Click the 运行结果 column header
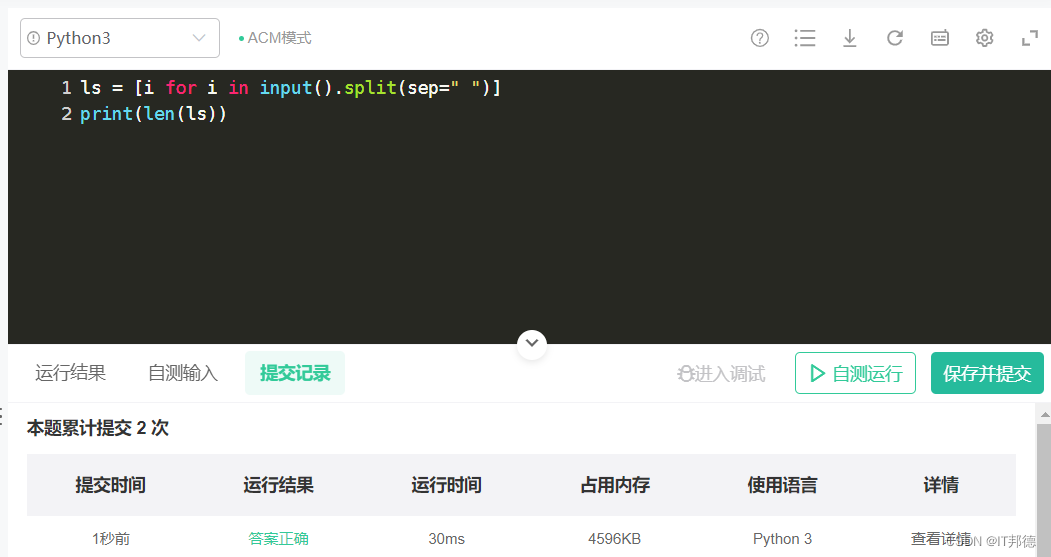This screenshot has width=1051, height=557. click(x=278, y=485)
